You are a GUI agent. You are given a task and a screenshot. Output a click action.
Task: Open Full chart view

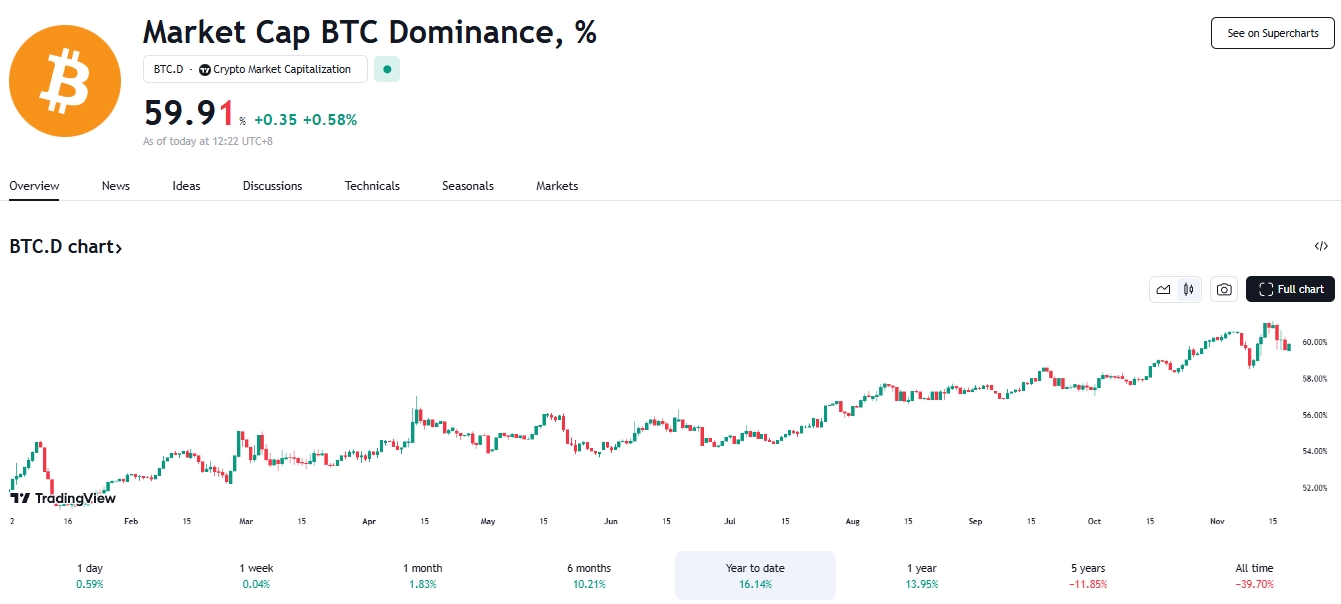[x=1290, y=289]
